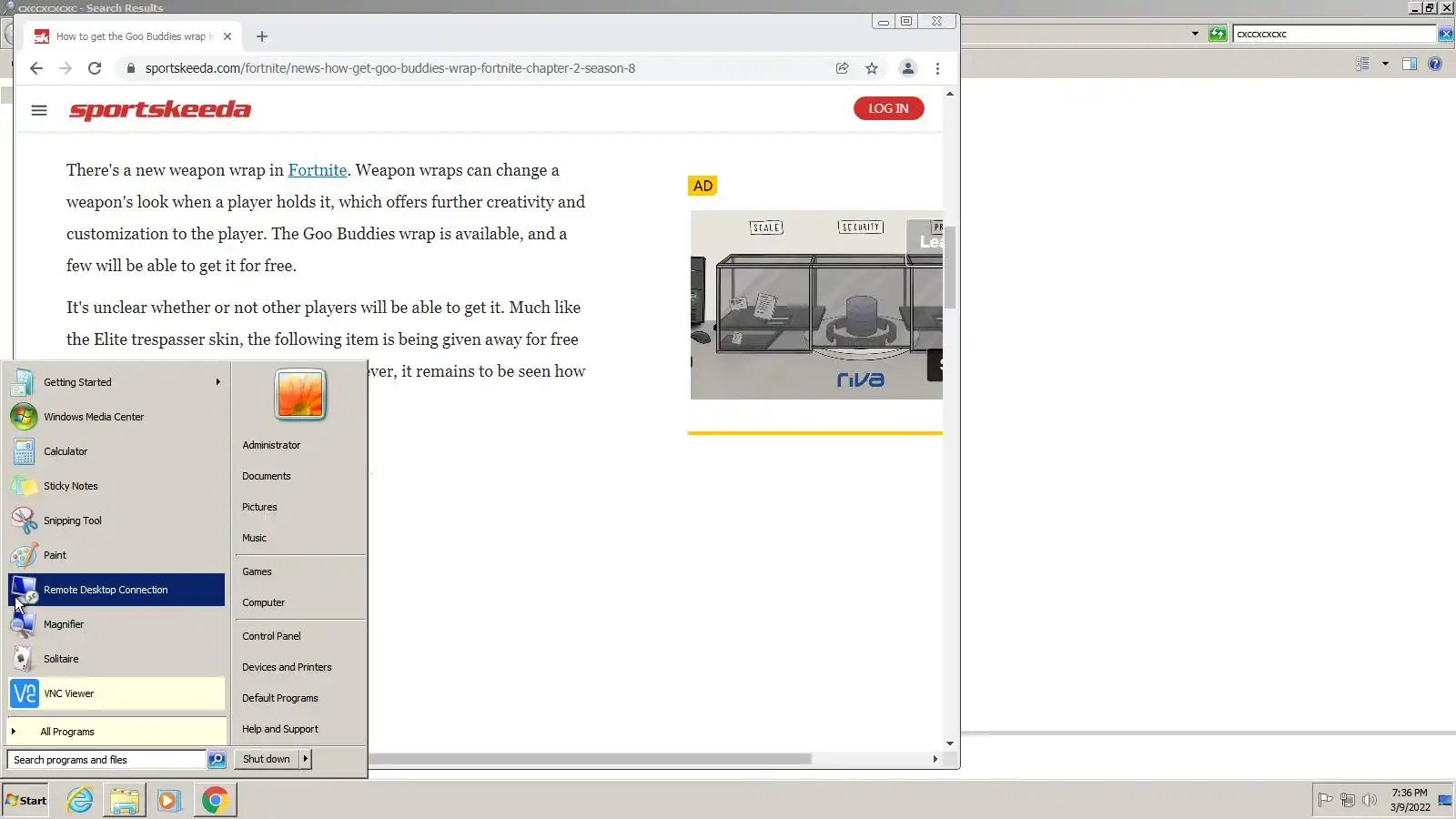Open the Chrome profile account icon
1456x819 pixels.
point(907,68)
